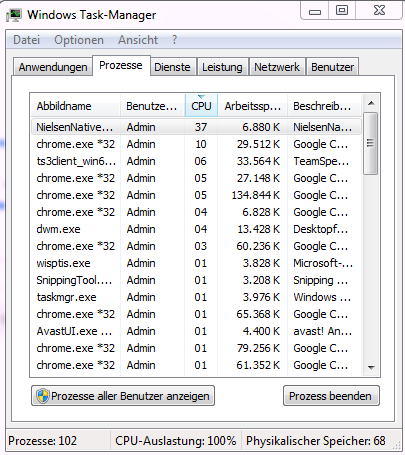Open the Ansicht menu

[138, 40]
